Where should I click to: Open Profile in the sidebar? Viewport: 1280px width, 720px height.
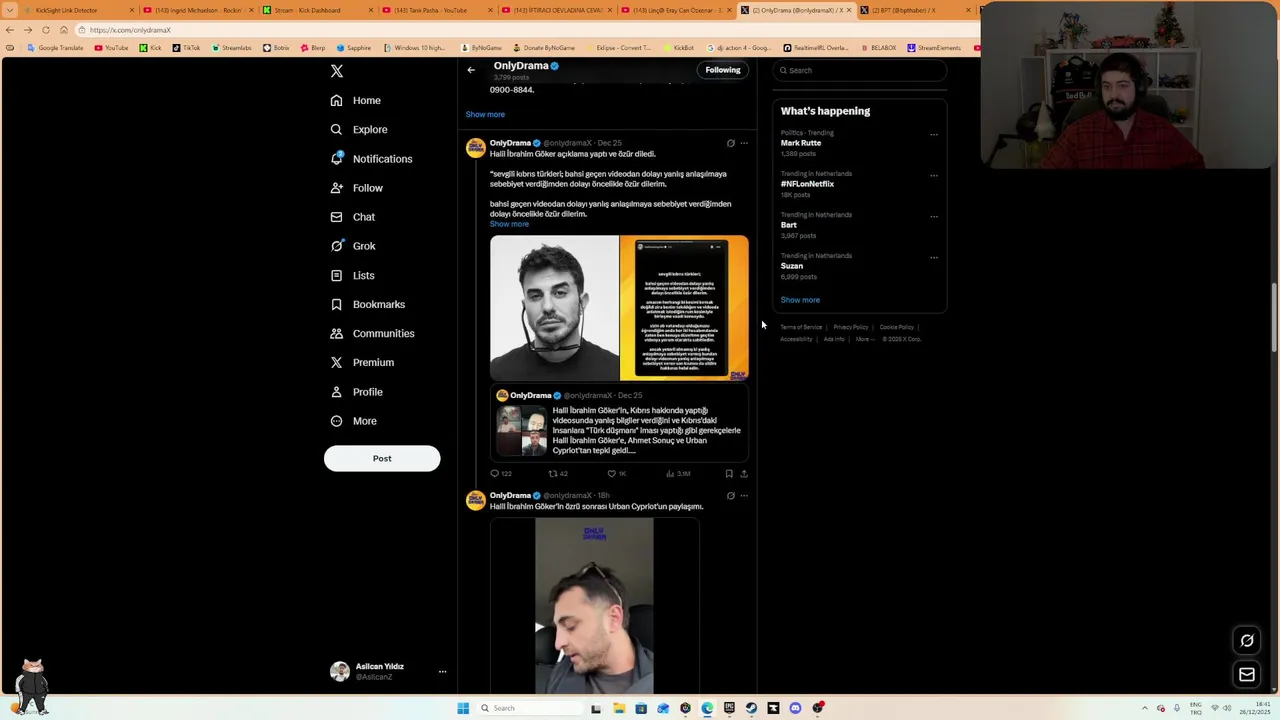coord(356,392)
